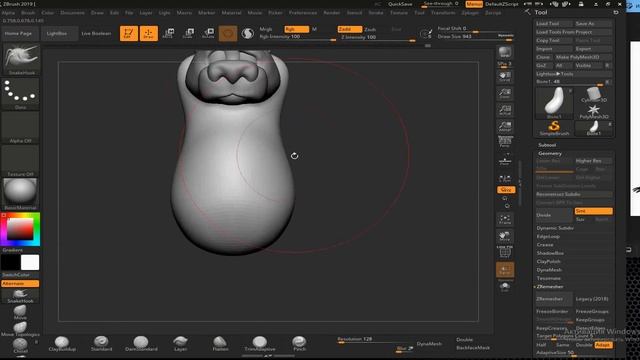Select the ClayBuildup brush
The width and height of the screenshot is (640, 360).
coord(62,343)
